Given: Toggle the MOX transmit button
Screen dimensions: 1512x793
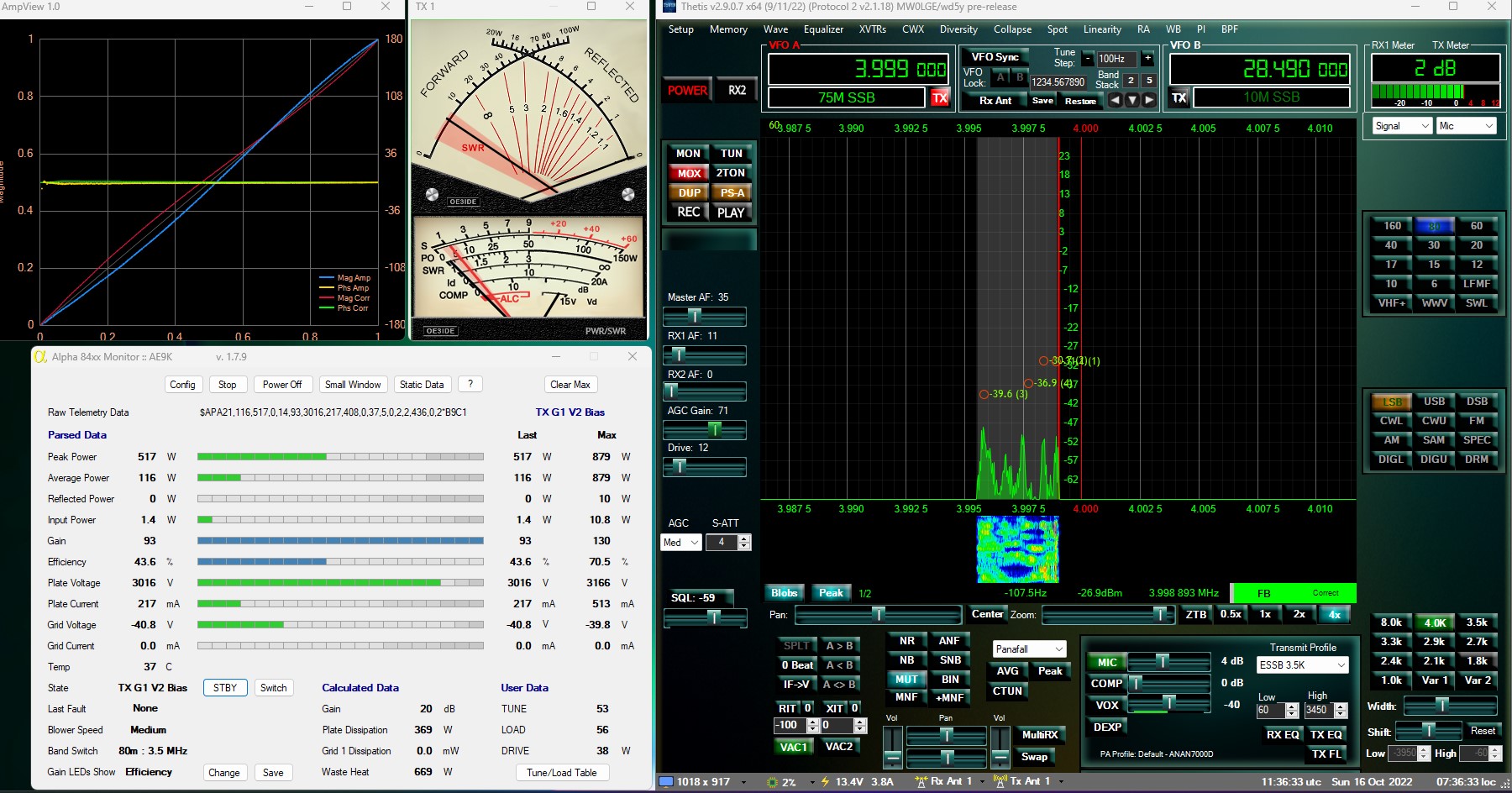Looking at the screenshot, I should 689,173.
